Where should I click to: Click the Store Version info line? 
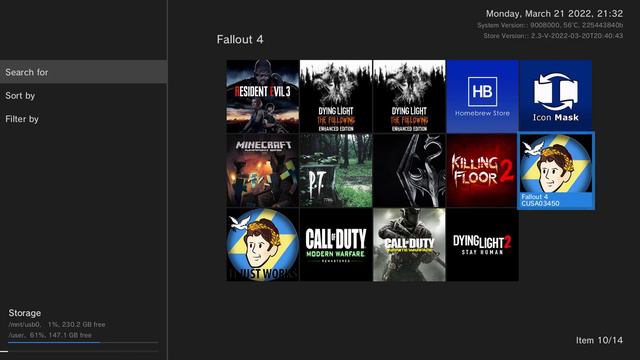tap(553, 36)
